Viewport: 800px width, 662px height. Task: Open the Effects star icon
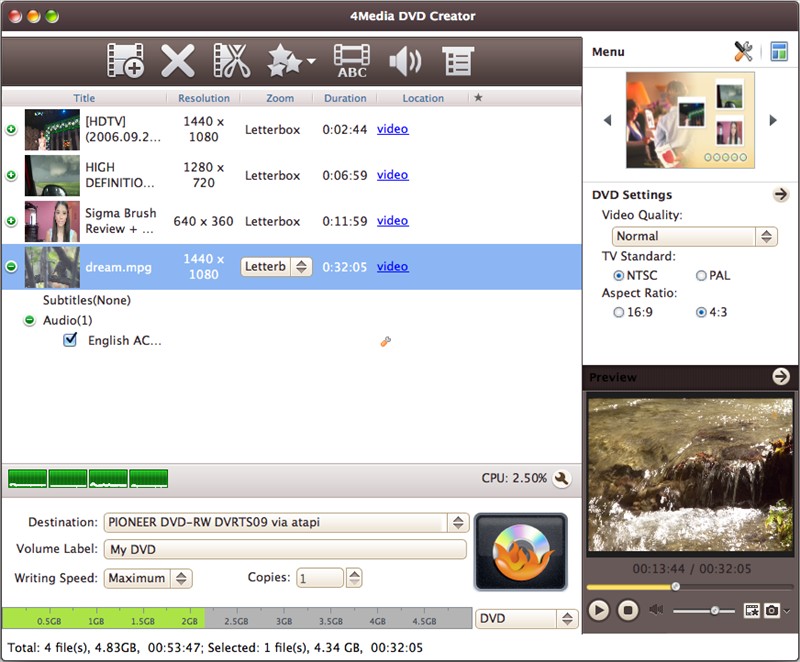click(283, 60)
